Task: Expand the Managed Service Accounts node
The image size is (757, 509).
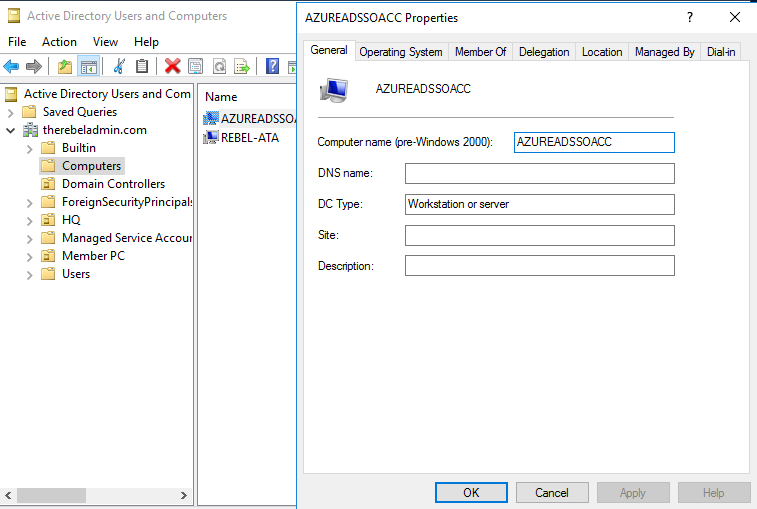Action: pos(29,239)
